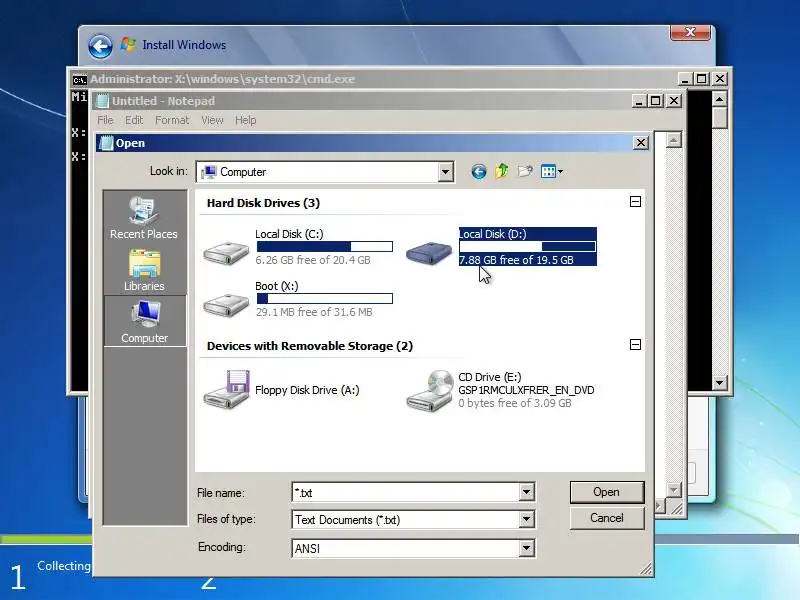Collapse the Hard Disk Drives group
The width and height of the screenshot is (800, 600).
click(x=635, y=202)
